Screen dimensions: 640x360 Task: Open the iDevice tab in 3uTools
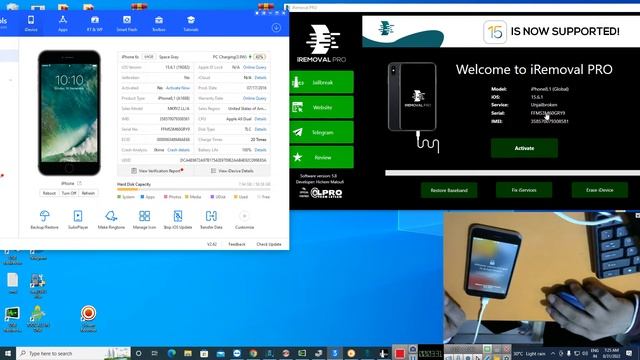(31, 24)
